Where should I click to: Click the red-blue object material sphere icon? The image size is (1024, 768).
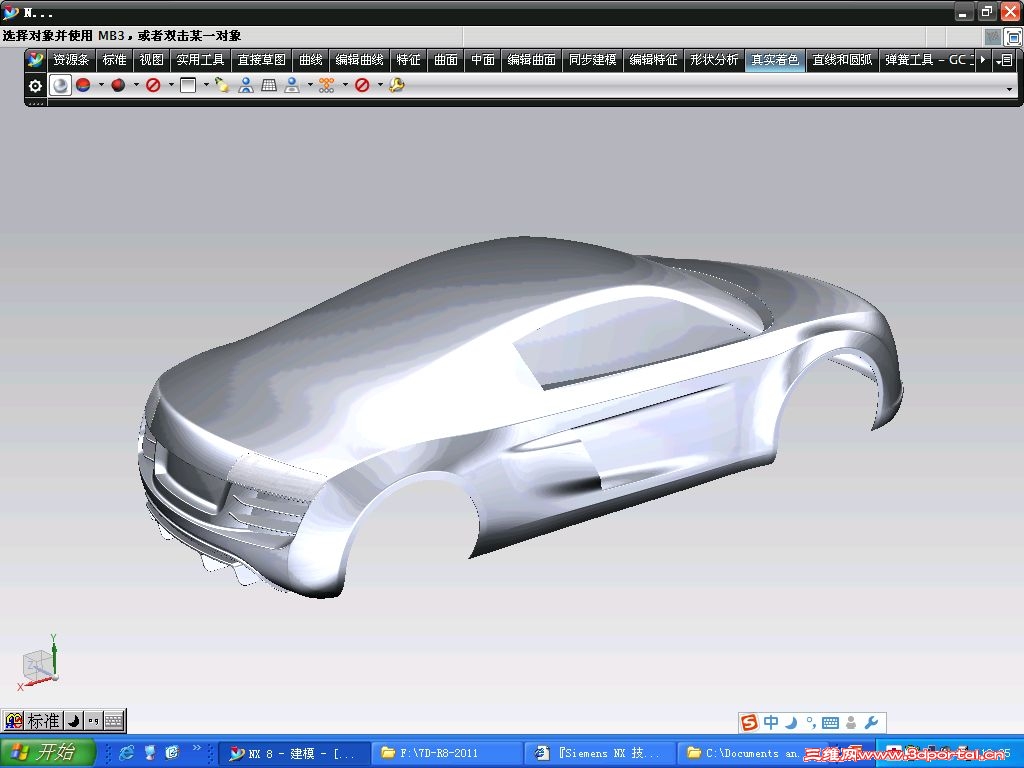[83, 85]
